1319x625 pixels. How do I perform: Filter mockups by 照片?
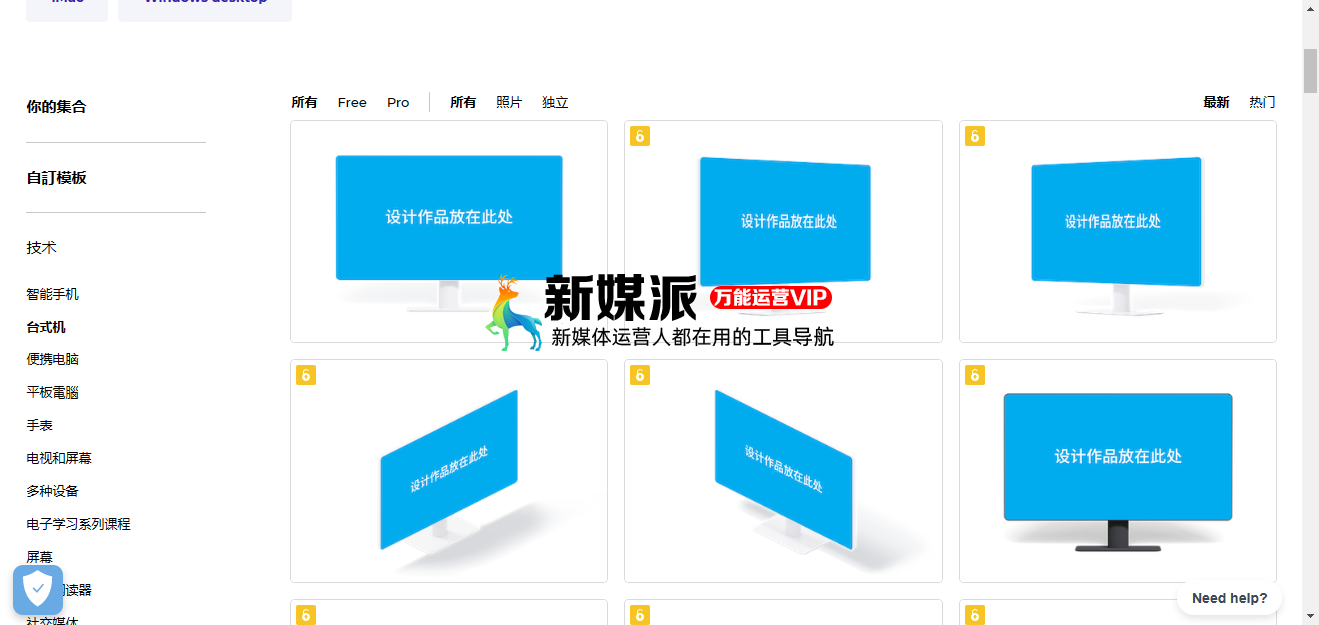509,102
